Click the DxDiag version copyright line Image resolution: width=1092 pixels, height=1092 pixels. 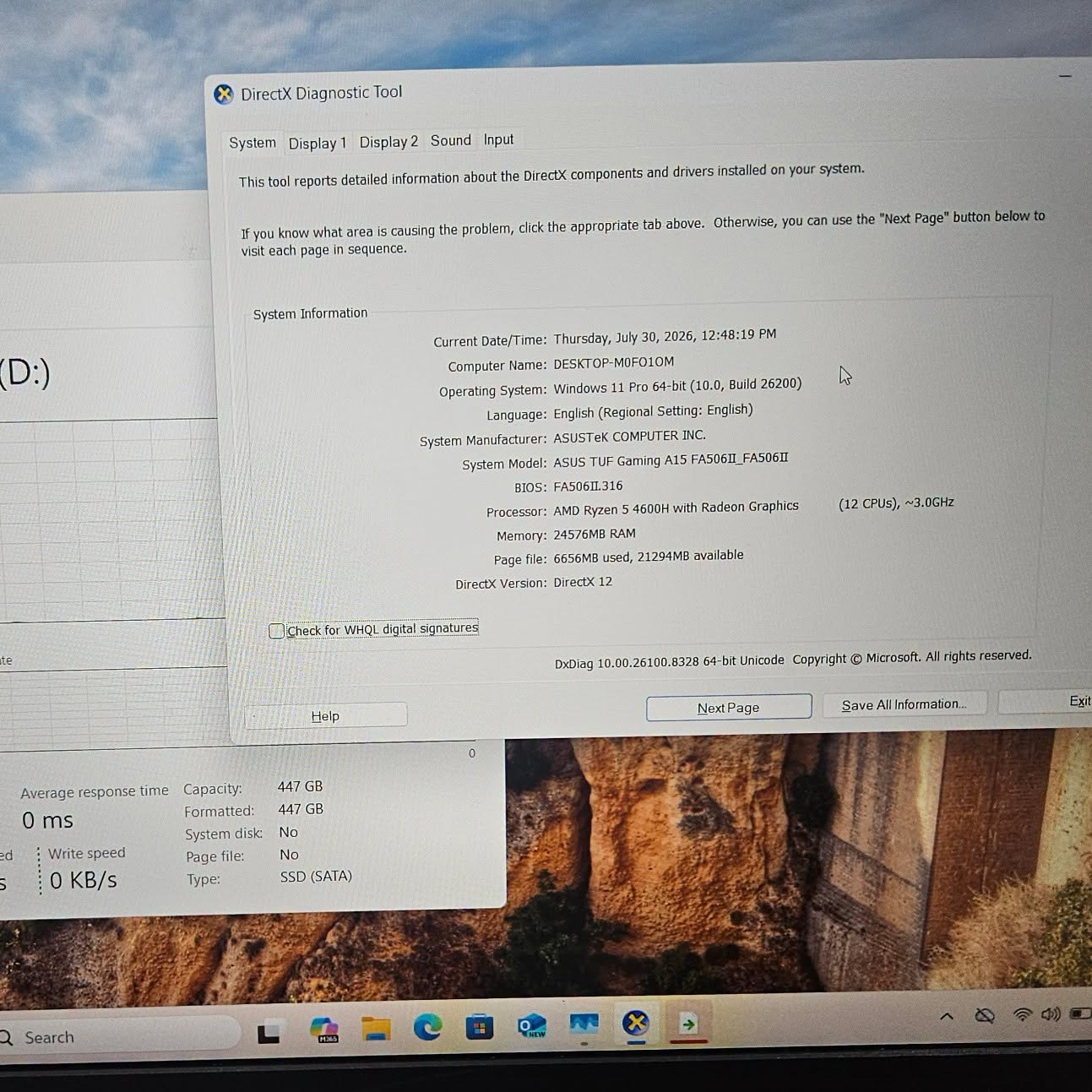pyautogui.click(x=793, y=659)
